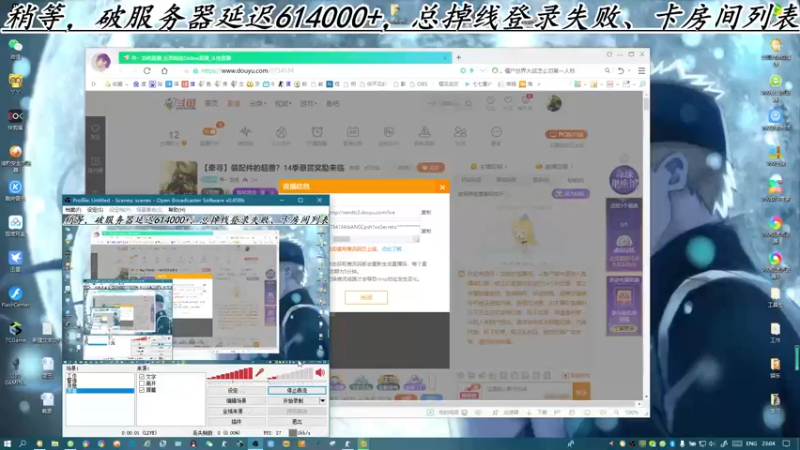Open the 档案(F) menu in OBS

pyautogui.click(x=73, y=210)
